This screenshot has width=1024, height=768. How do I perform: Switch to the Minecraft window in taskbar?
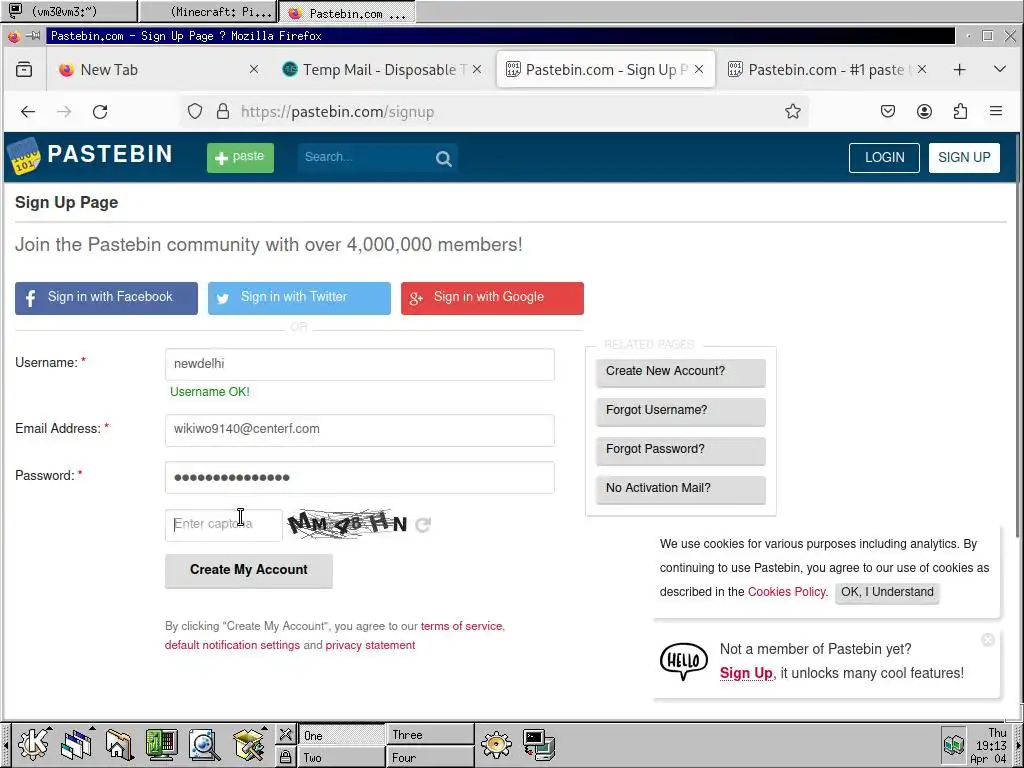(208, 12)
